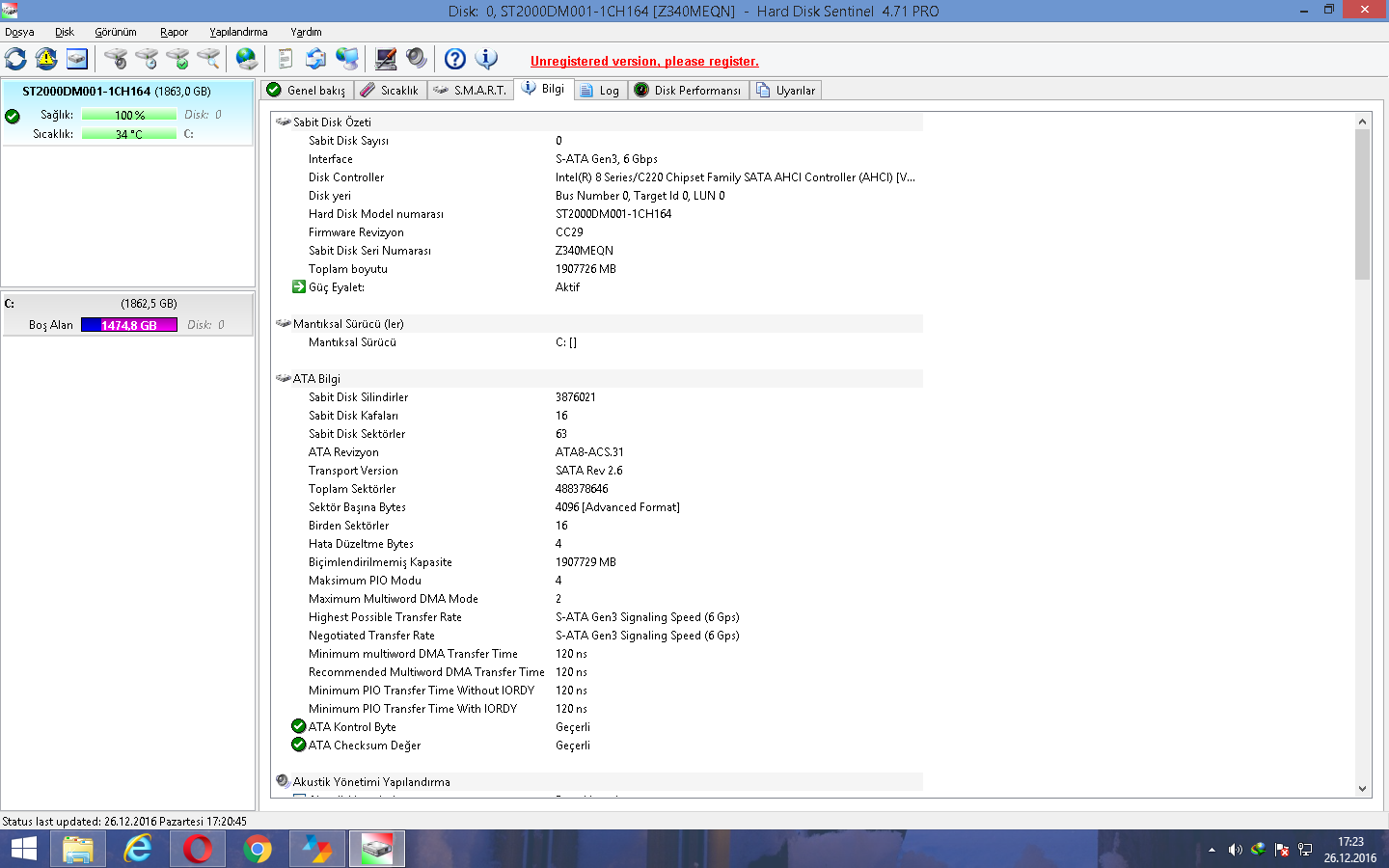Open the Windows Start button
1389x868 pixels.
(x=23, y=849)
